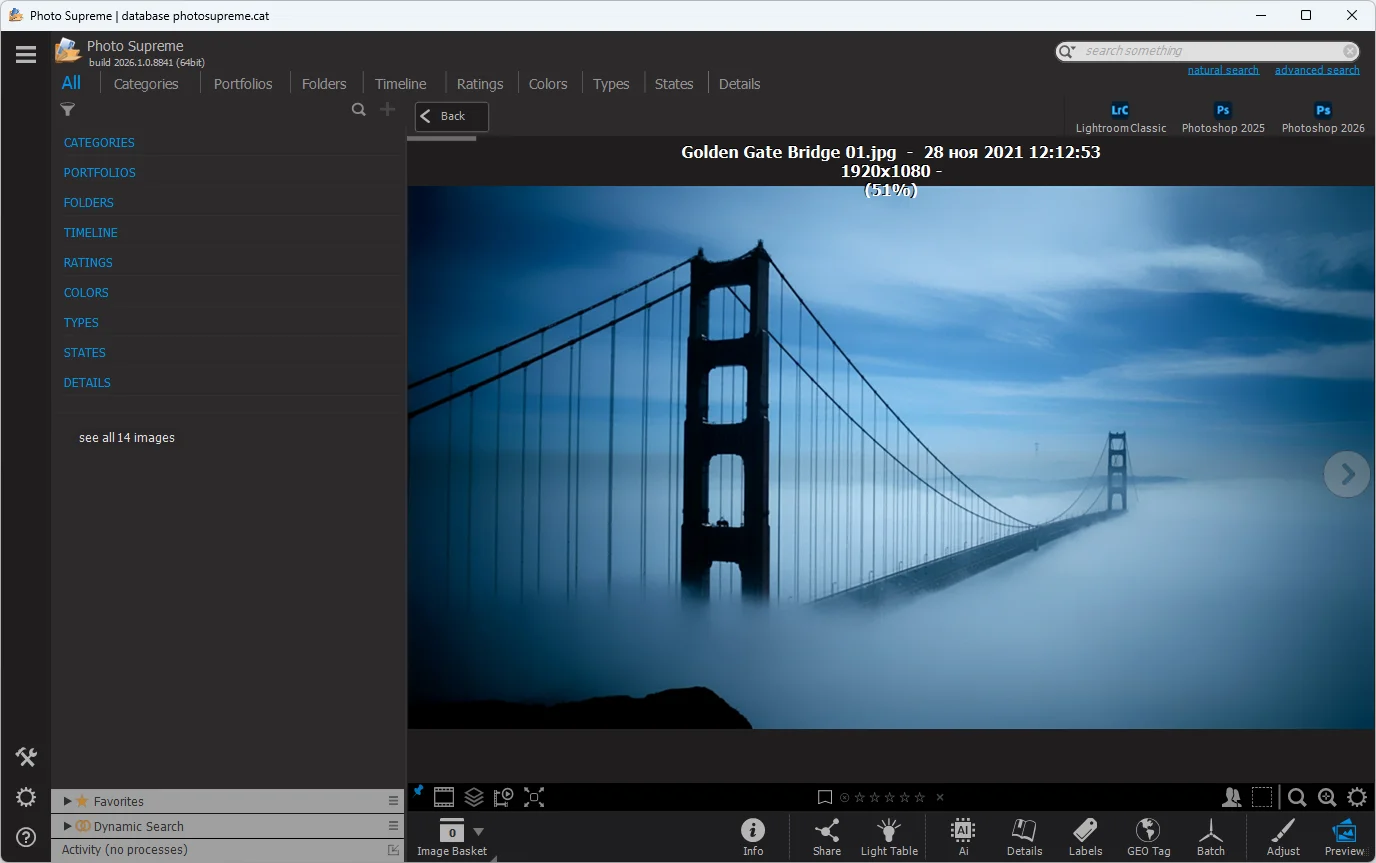Toggle the filmstrip view
This screenshot has width=1376, height=863.
coord(444,797)
